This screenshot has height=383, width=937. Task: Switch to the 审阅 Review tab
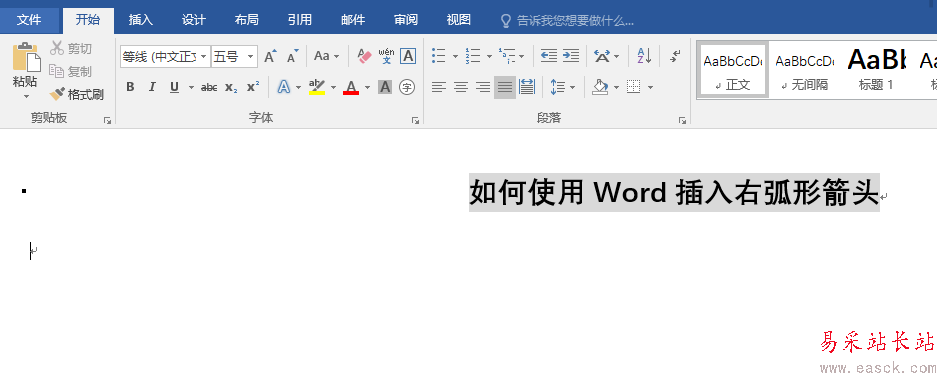pyautogui.click(x=406, y=20)
